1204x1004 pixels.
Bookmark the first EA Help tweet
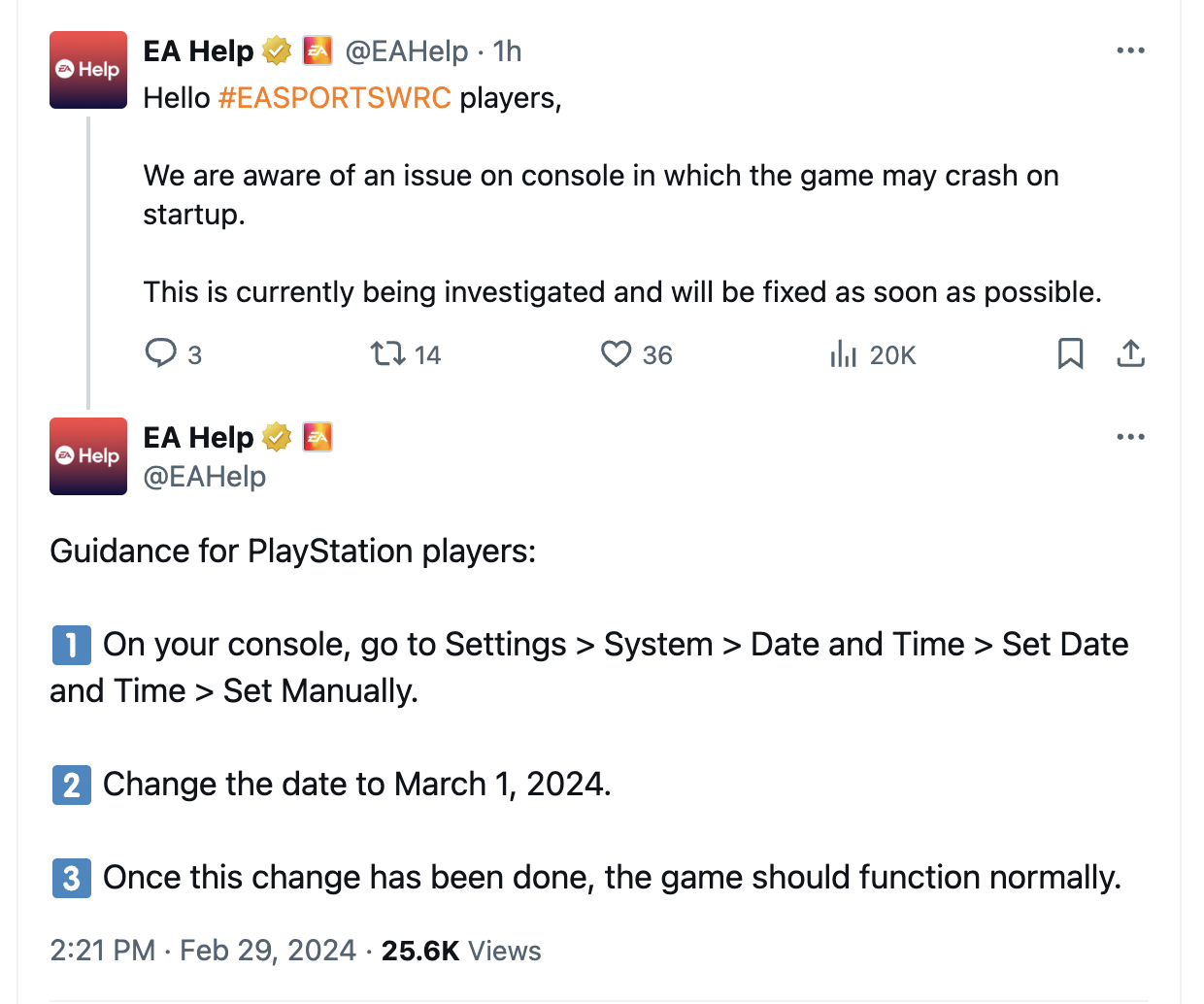[1070, 353]
